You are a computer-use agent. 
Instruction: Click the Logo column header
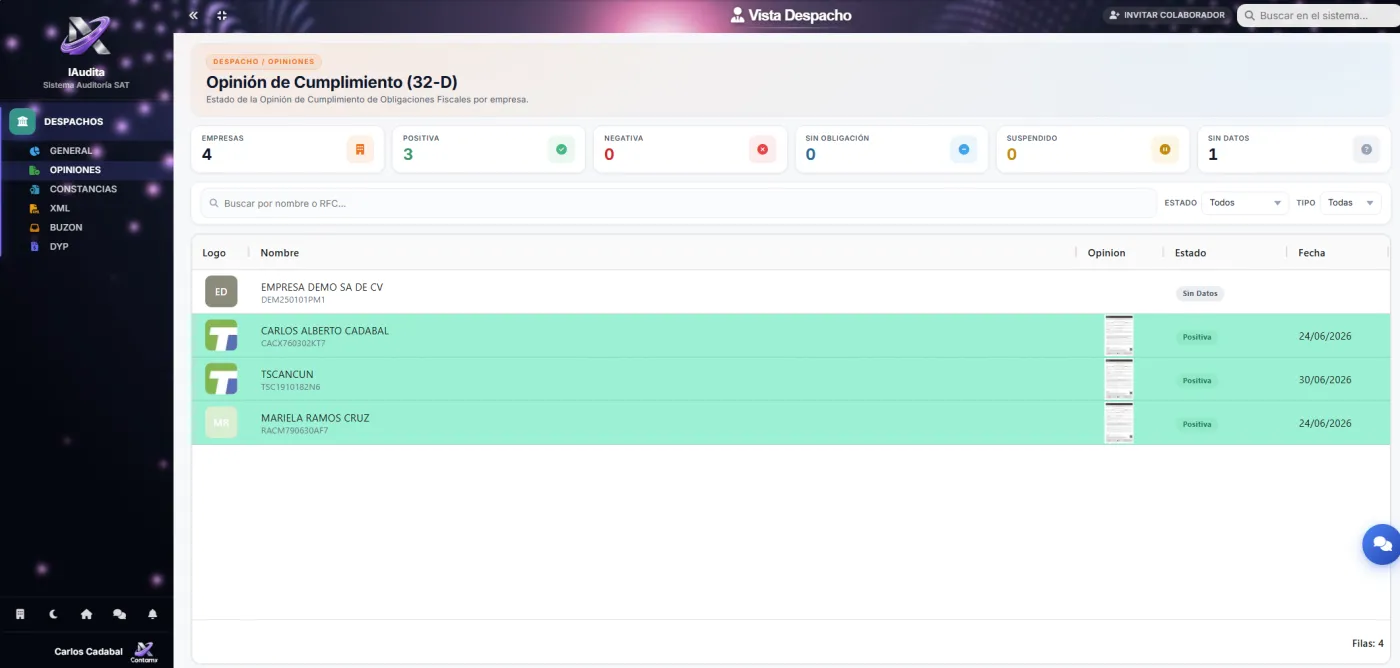point(214,253)
